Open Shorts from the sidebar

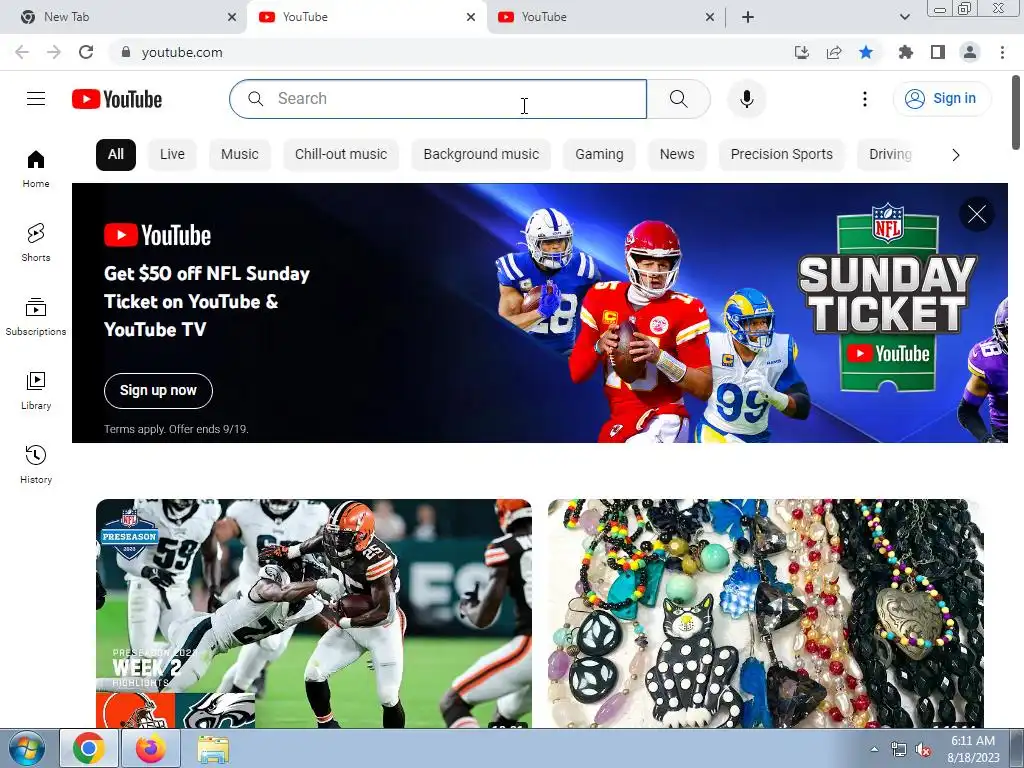click(x=36, y=243)
